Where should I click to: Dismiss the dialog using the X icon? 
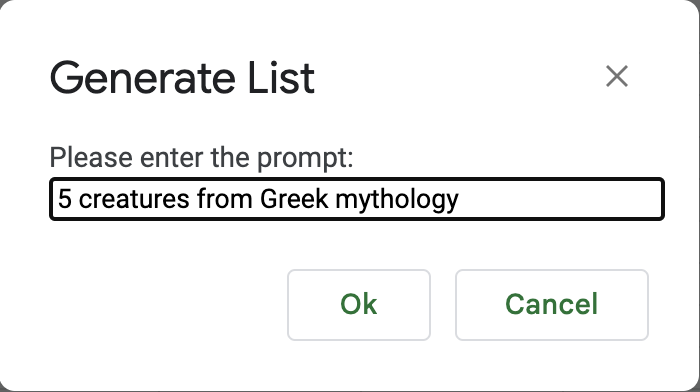(x=617, y=76)
